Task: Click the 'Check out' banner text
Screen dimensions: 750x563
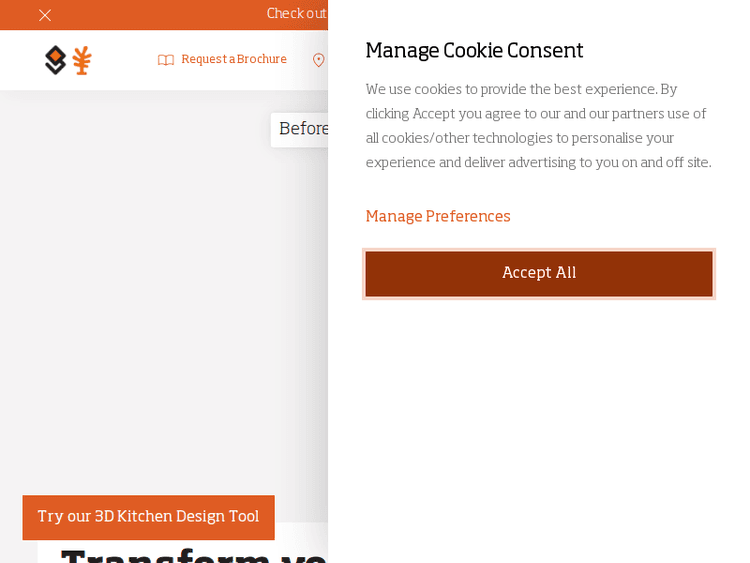Action: [296, 14]
